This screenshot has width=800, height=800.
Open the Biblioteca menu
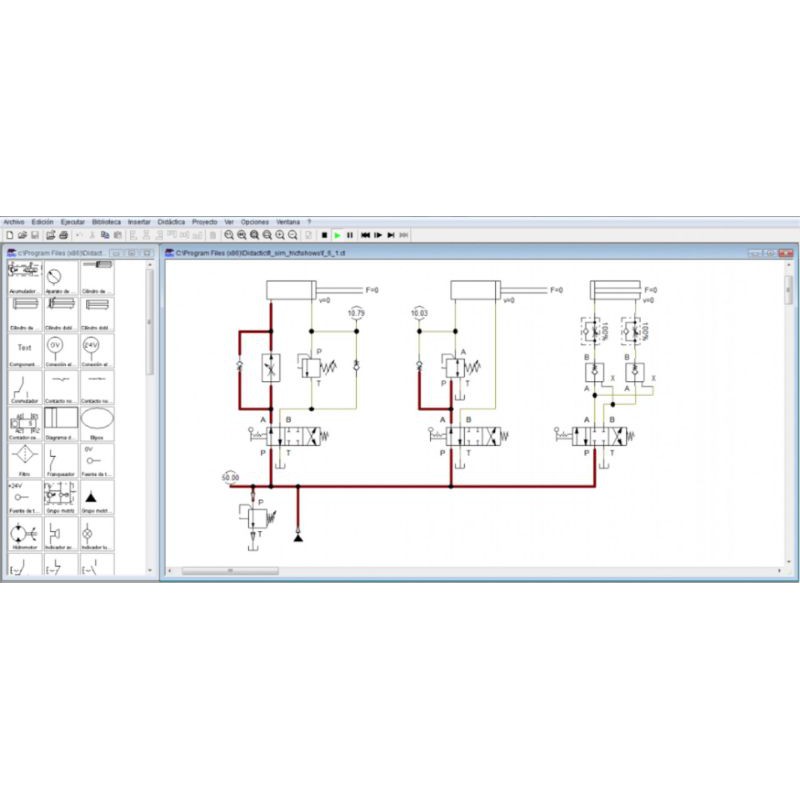click(106, 222)
